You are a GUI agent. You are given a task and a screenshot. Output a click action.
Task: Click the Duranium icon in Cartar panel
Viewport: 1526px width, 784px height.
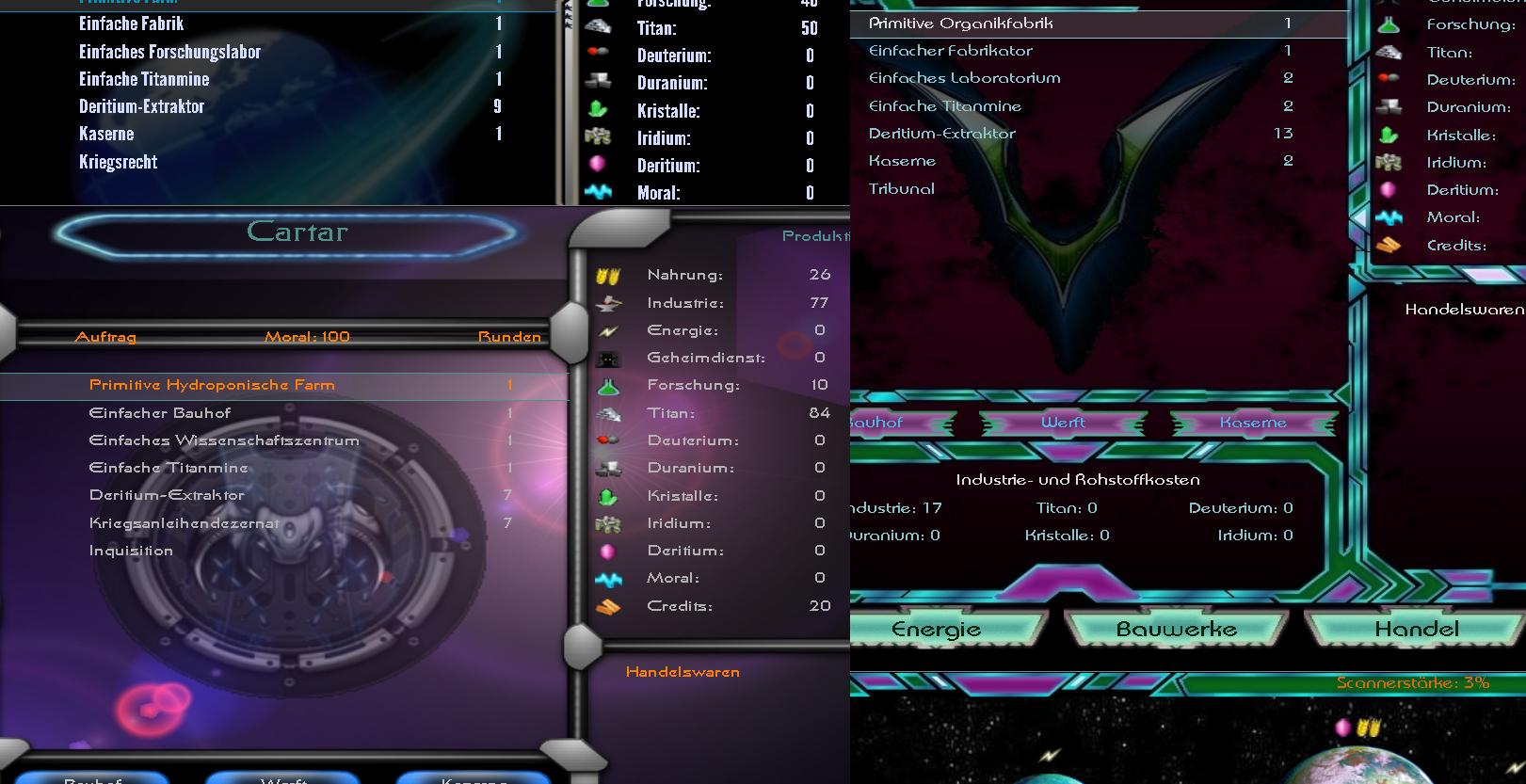tap(608, 468)
